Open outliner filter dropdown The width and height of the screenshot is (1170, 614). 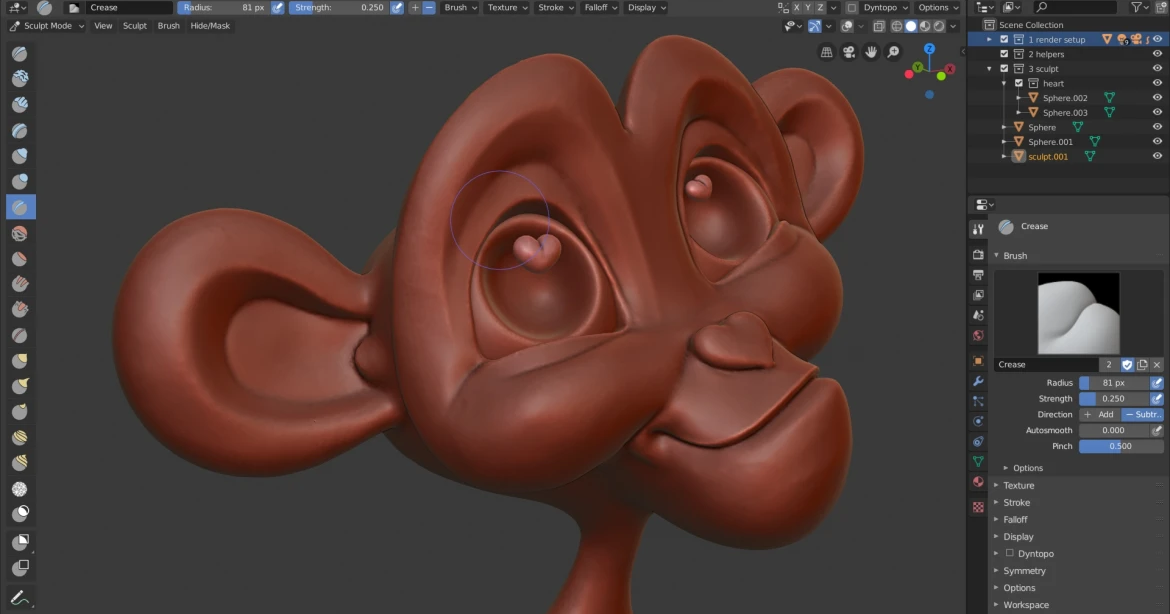tap(1140, 7)
